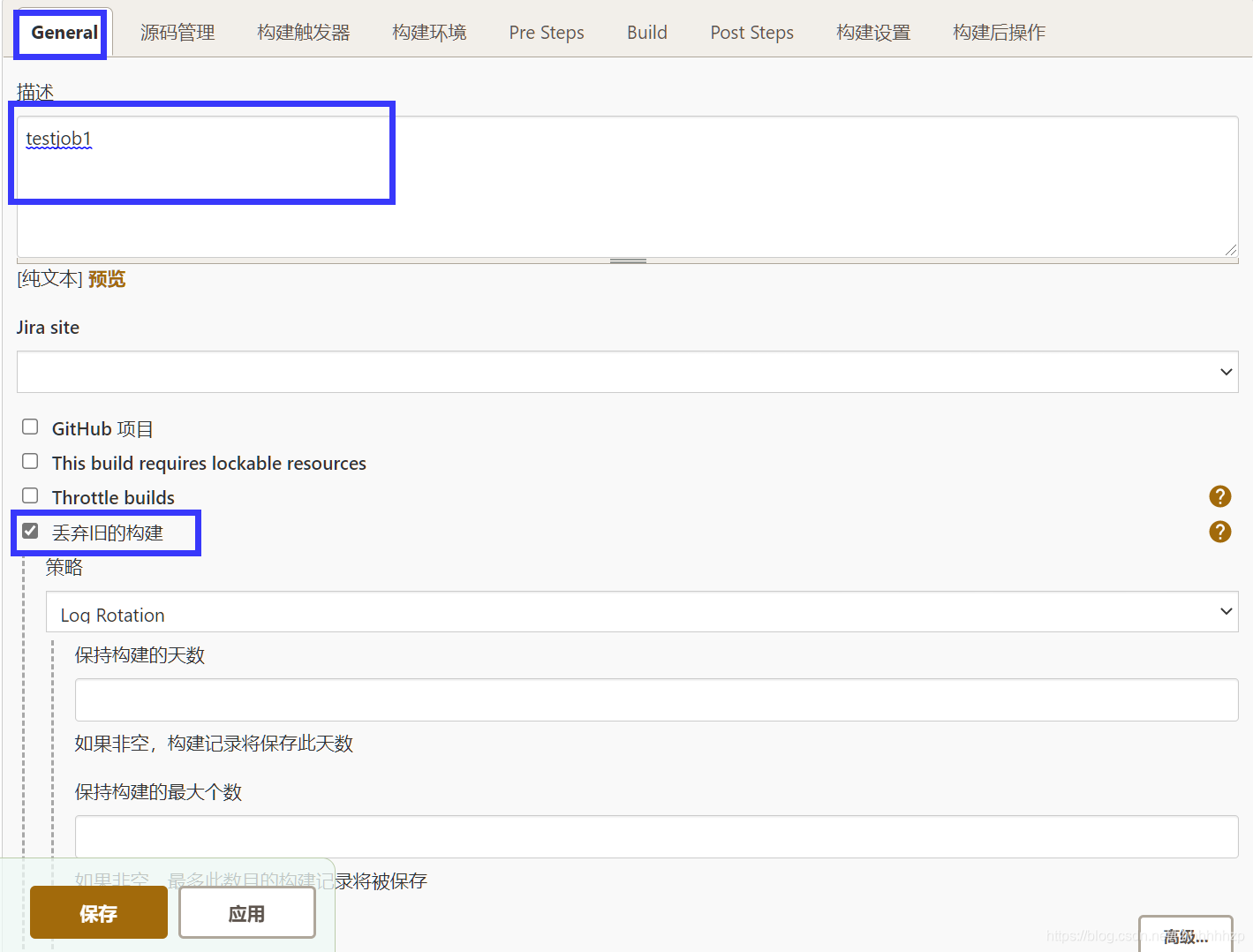Toggle the Throttle builds checkbox
The width and height of the screenshot is (1253, 952).
pos(30,496)
